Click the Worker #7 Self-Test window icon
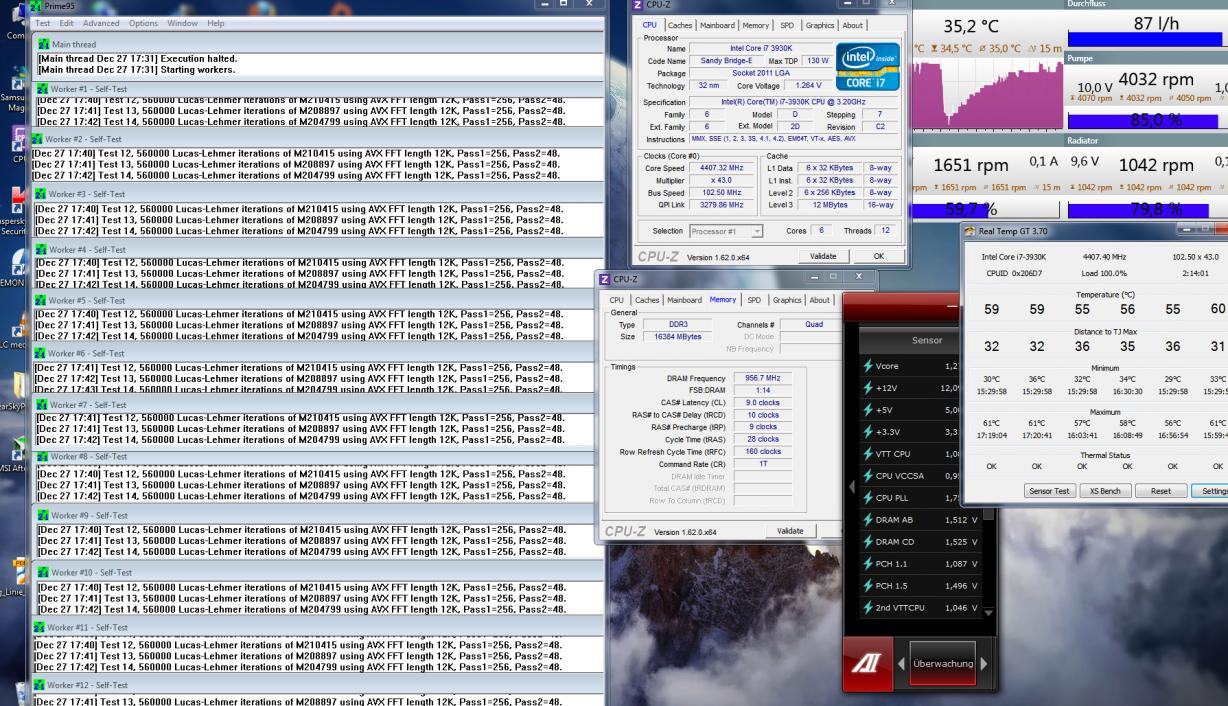The width and height of the screenshot is (1228, 706). point(40,404)
